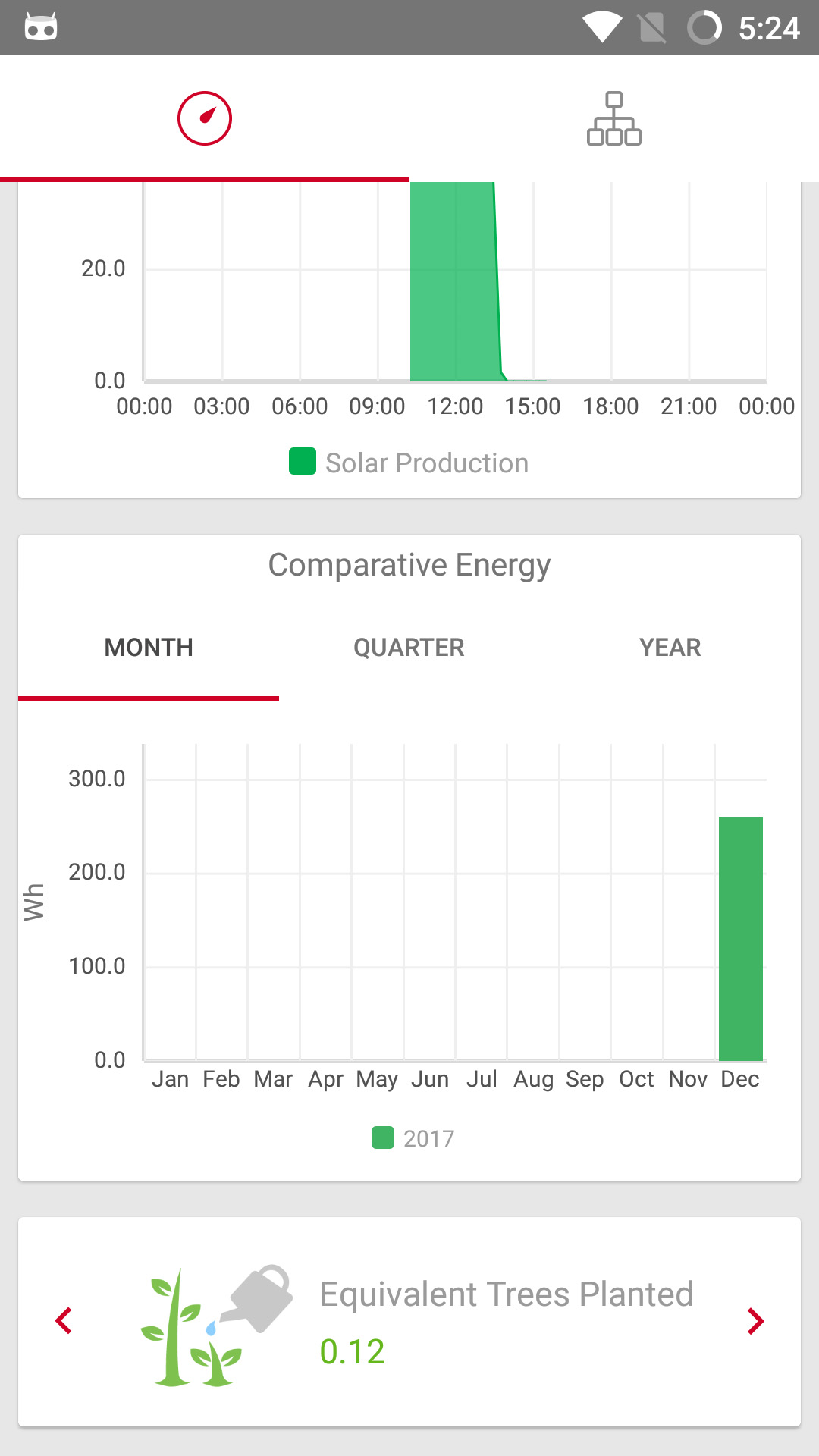Tap the battery ring indicator
The width and height of the screenshot is (819, 1456).
pyautogui.click(x=704, y=28)
